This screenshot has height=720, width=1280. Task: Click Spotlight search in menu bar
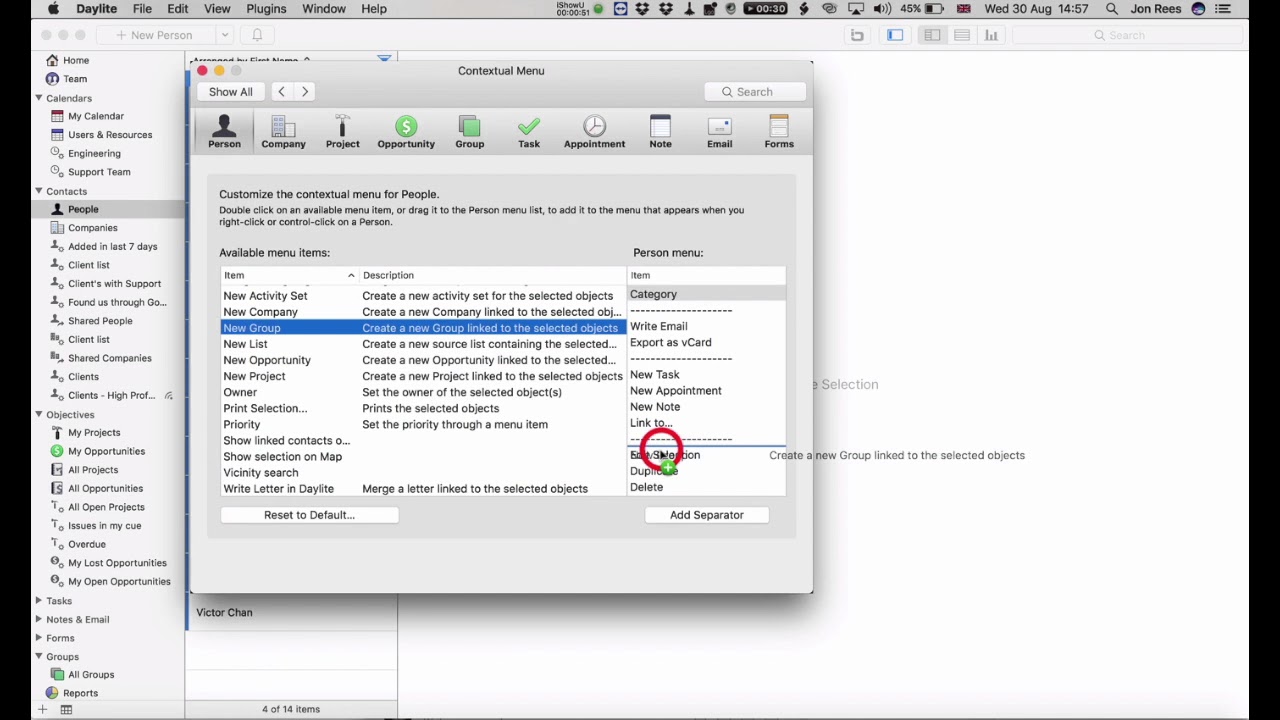1112,9
